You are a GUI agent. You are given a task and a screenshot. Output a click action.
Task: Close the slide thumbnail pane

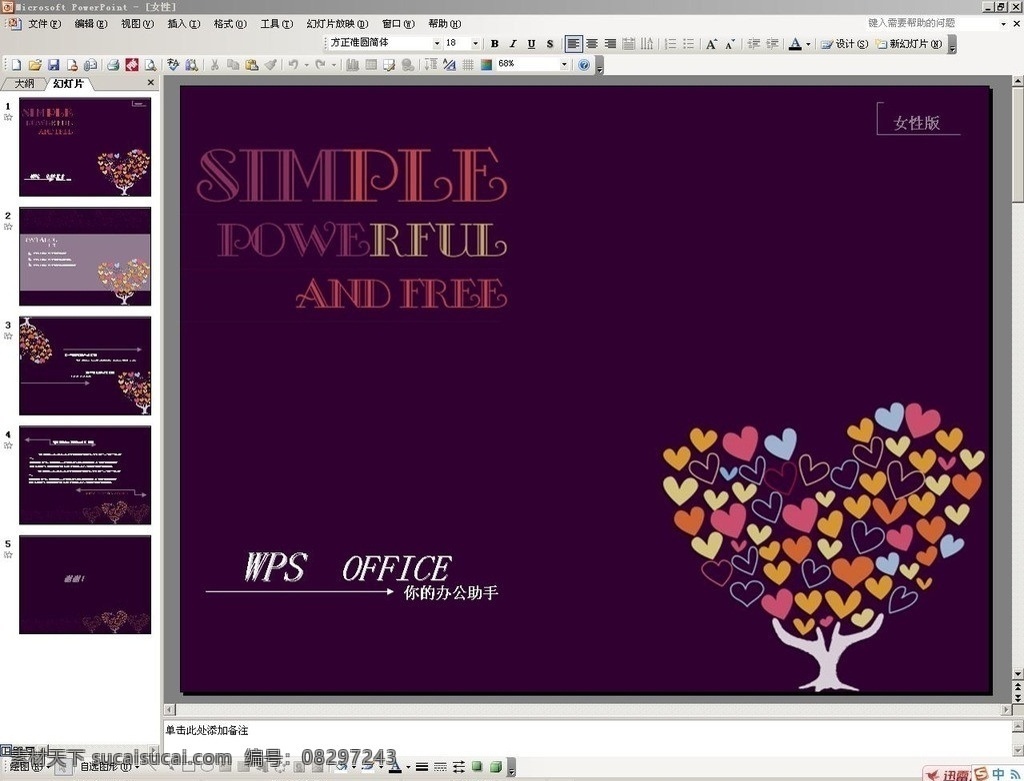click(x=151, y=82)
